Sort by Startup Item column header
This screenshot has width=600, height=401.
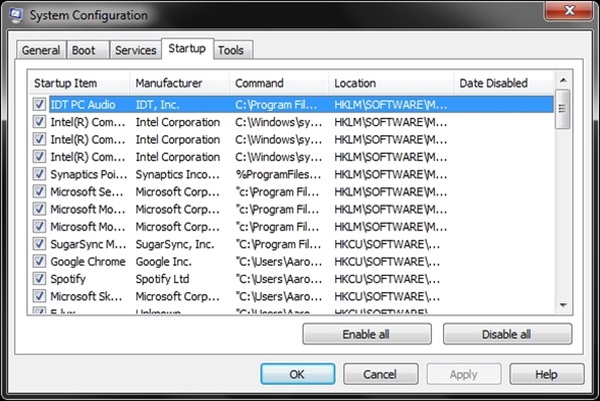pos(79,83)
